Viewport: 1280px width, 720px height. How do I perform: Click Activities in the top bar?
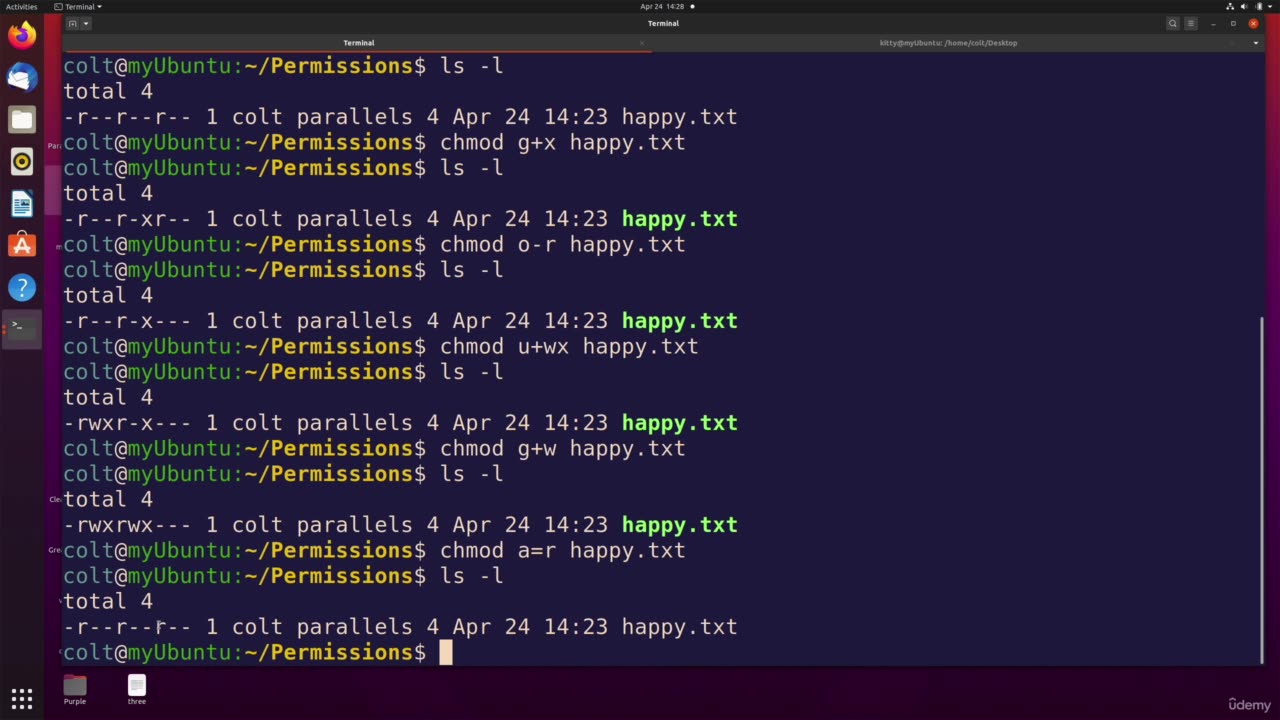point(21,6)
